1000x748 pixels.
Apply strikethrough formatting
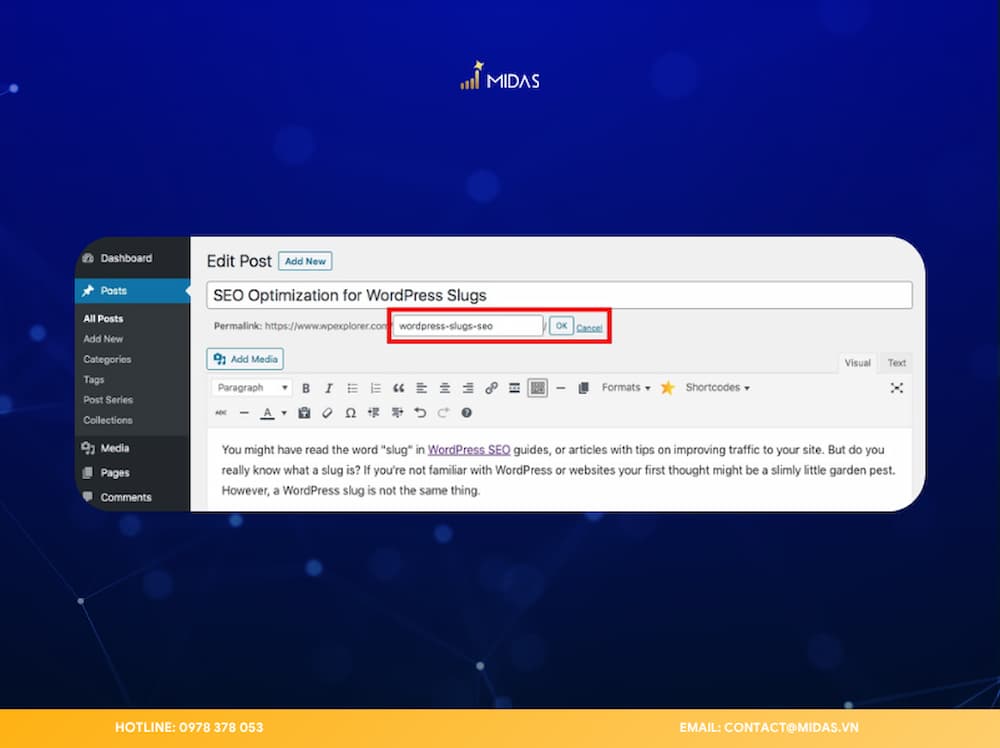221,413
